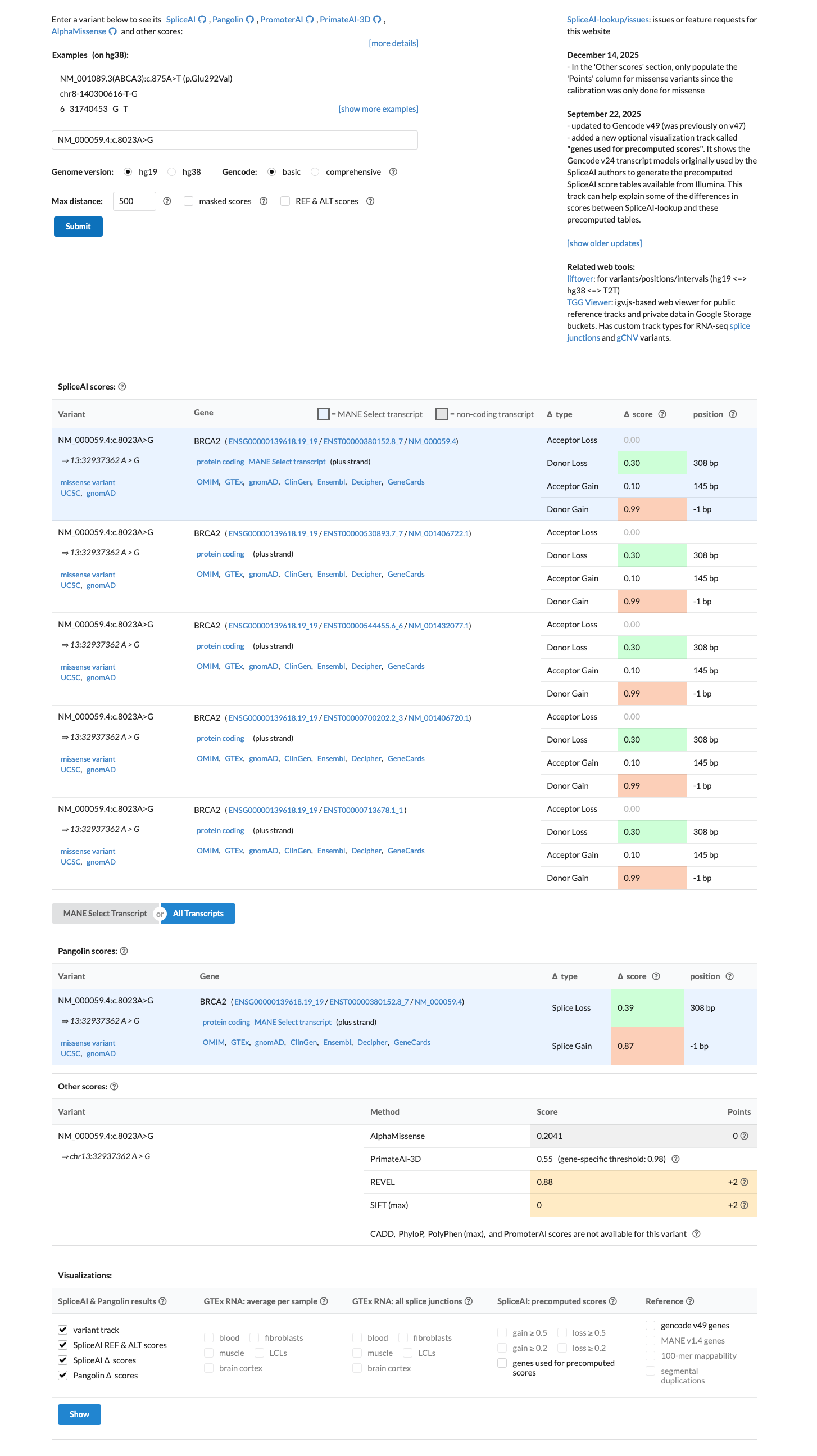Click the SIFT (max) points help icon

pyautogui.click(x=745, y=1206)
